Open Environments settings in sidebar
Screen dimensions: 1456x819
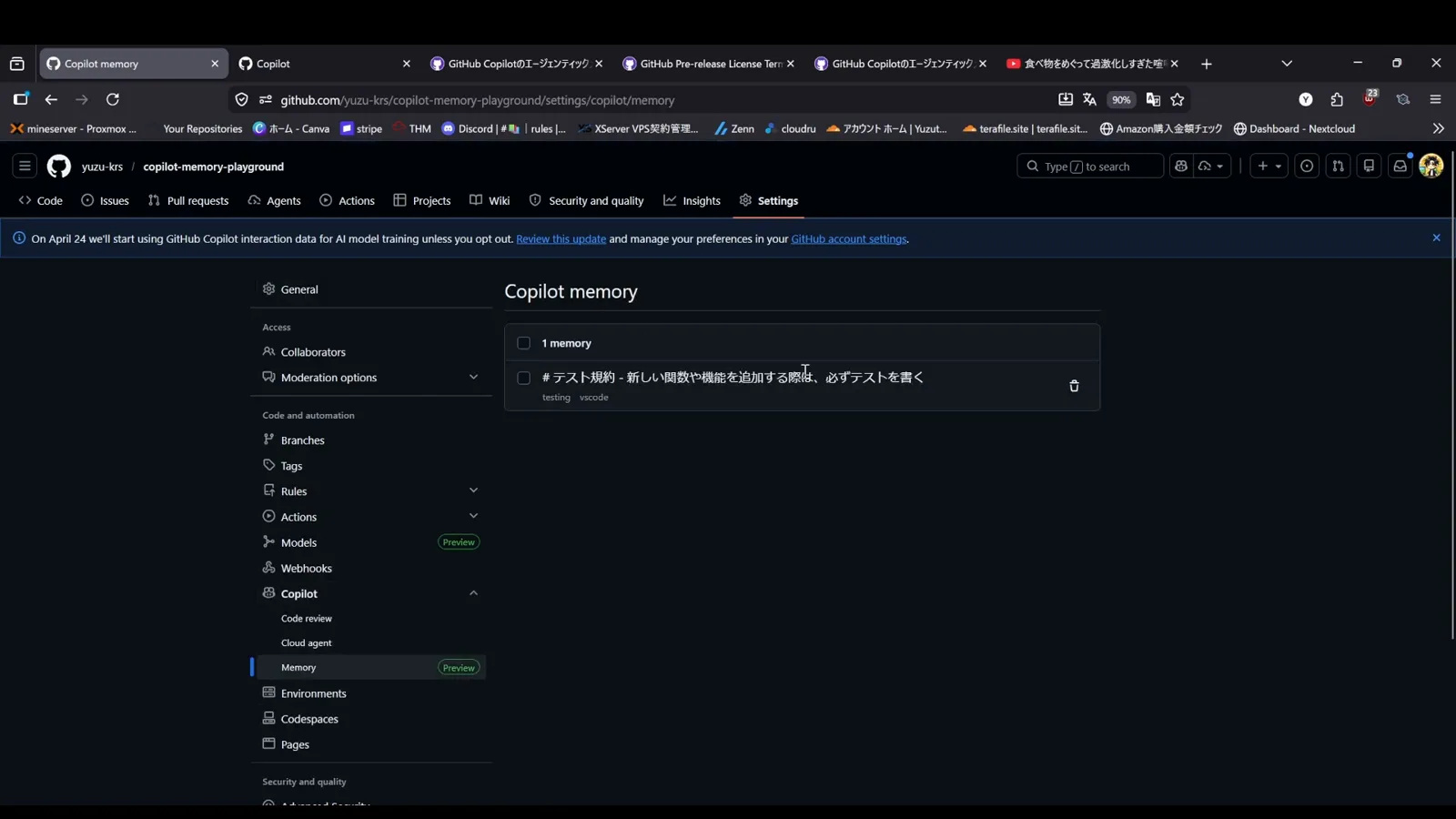tap(371, 693)
